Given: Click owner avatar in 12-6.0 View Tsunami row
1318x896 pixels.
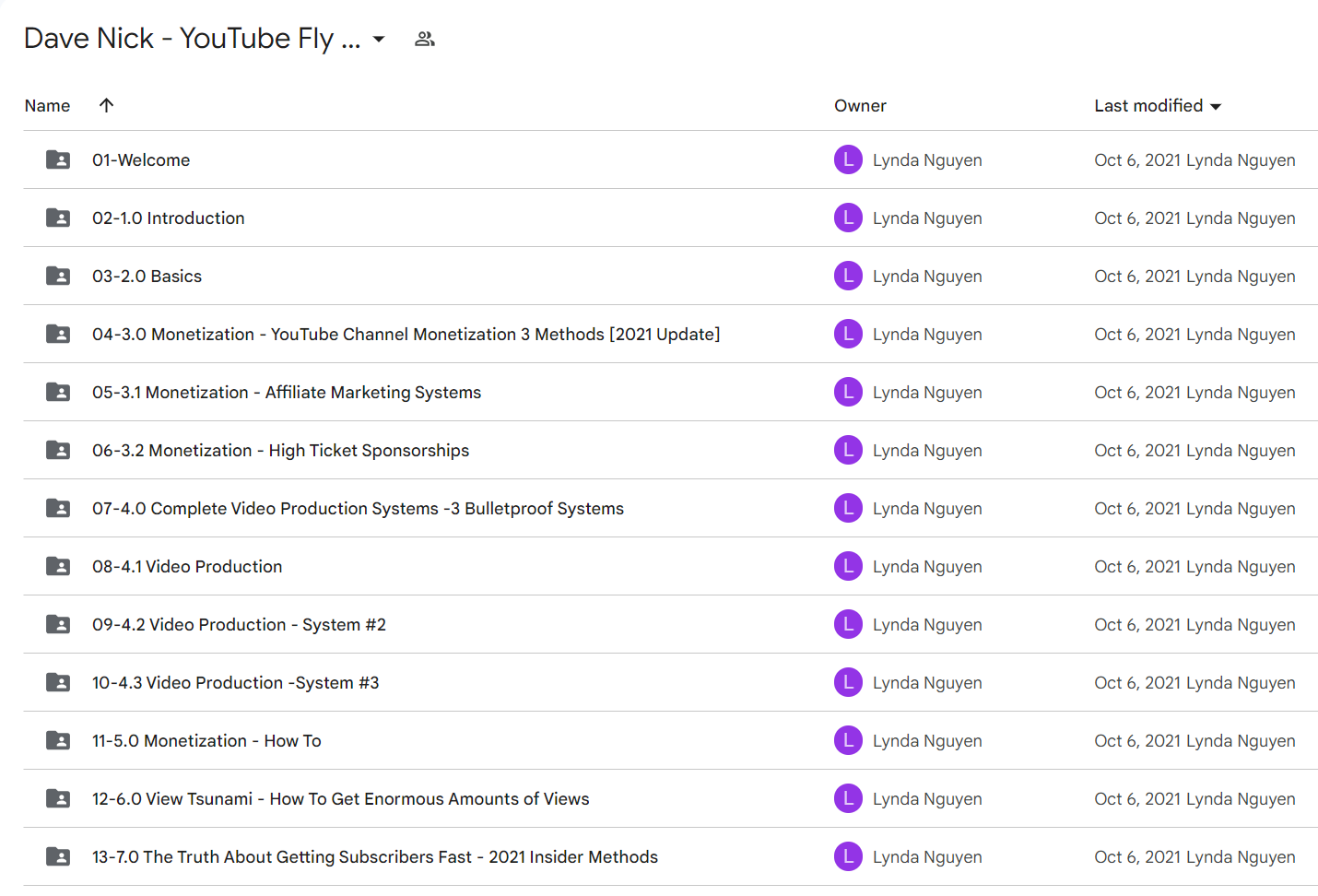Looking at the screenshot, I should coord(848,798).
